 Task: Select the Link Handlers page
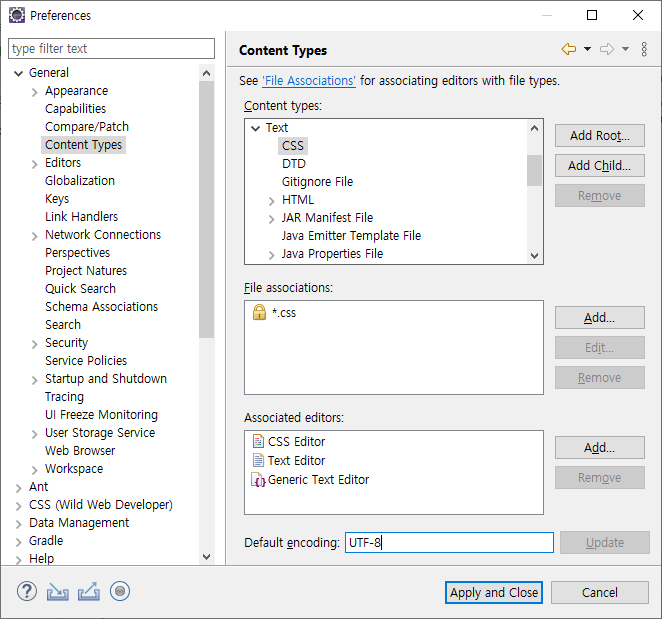[x=81, y=217]
